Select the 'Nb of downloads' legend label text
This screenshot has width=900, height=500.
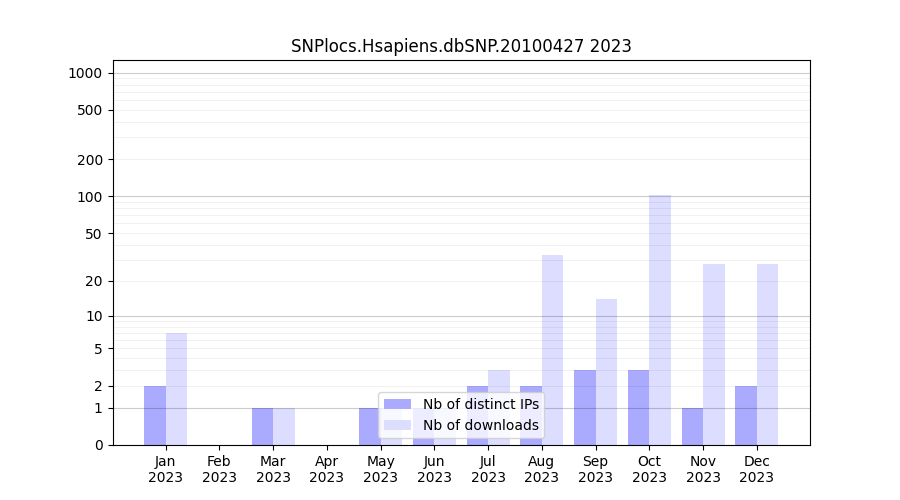coord(480,425)
